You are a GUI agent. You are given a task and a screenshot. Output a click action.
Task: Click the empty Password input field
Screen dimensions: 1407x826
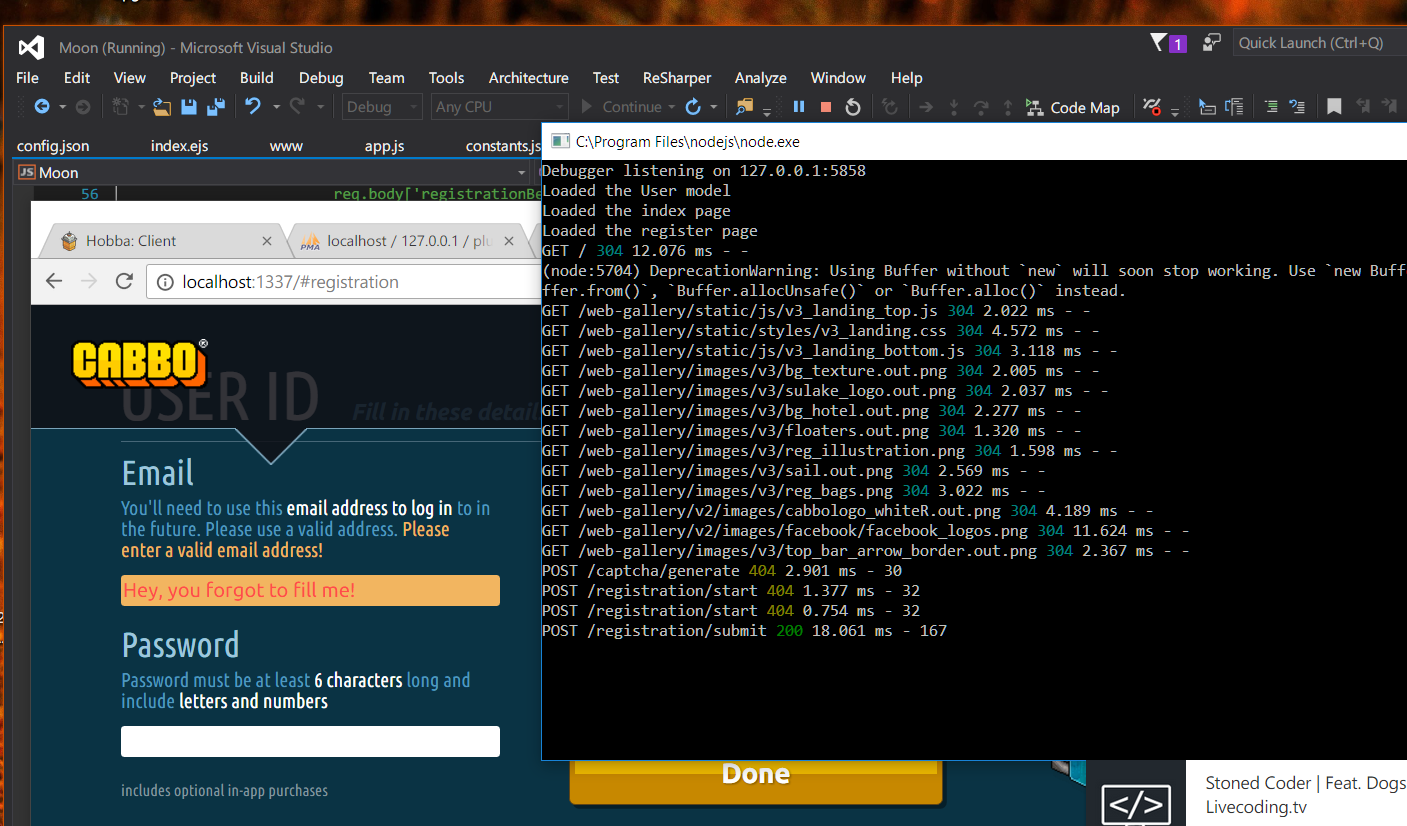point(310,741)
